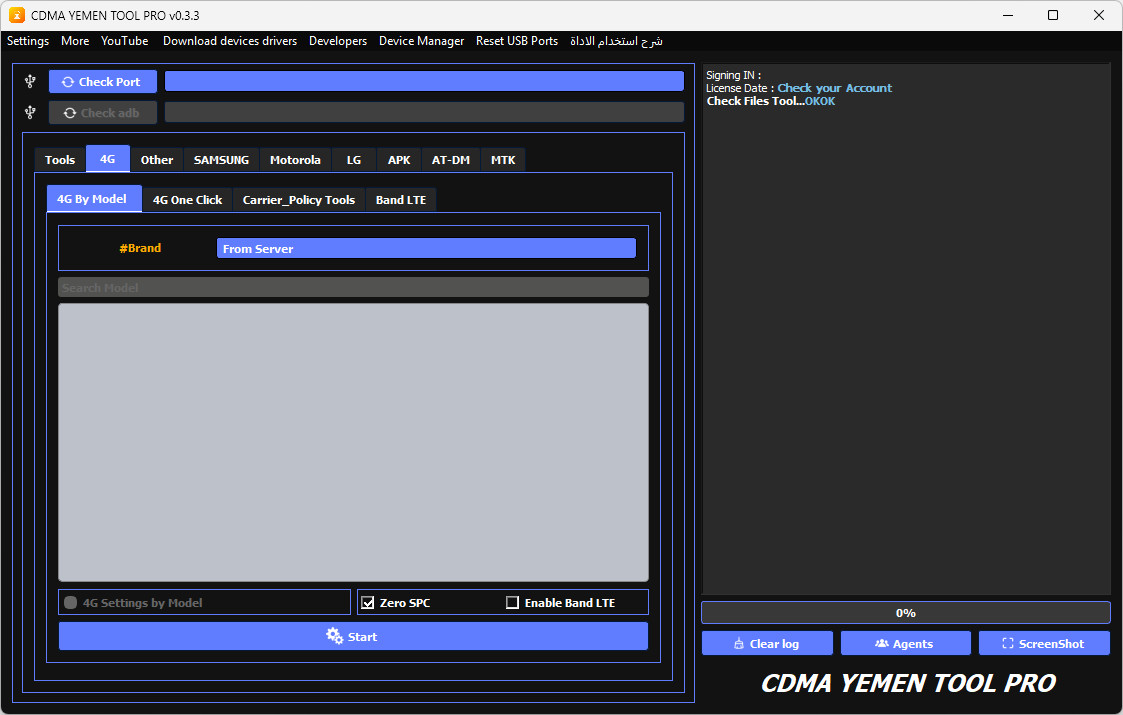The width and height of the screenshot is (1123, 715).
Task: Click the gear icon on Start button
Action: tap(335, 636)
